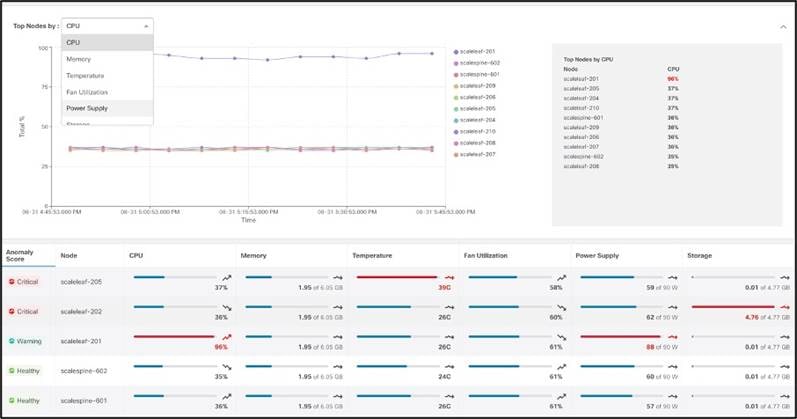Select Fan Utilization option in dropdown list

pyautogui.click(x=107, y=92)
